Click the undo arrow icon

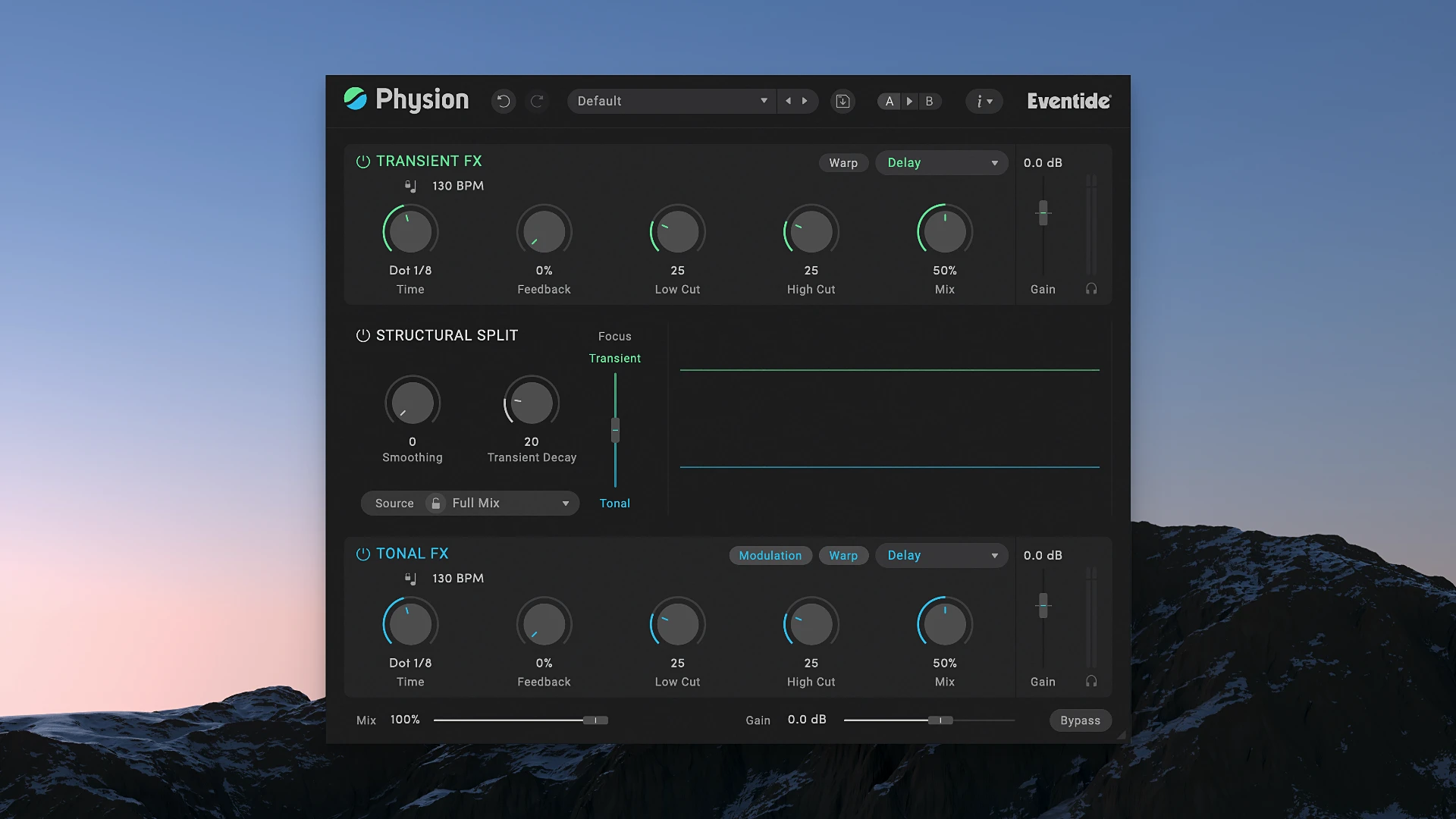coord(504,101)
